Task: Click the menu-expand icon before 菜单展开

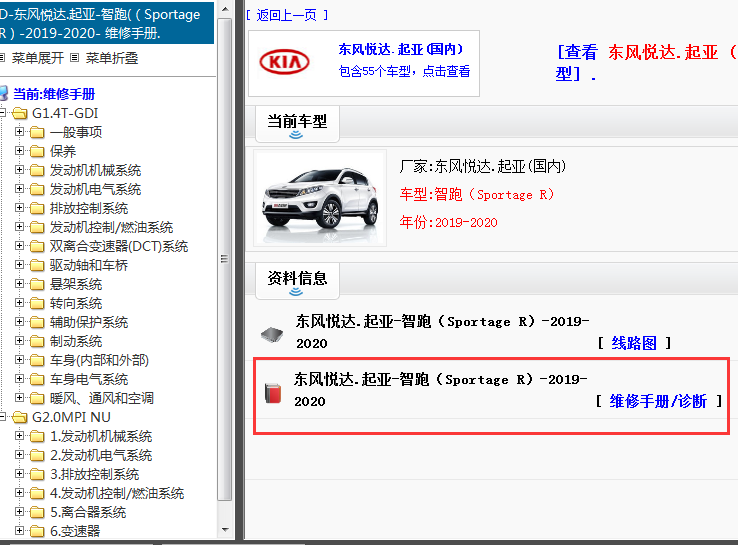Action: coord(2,58)
